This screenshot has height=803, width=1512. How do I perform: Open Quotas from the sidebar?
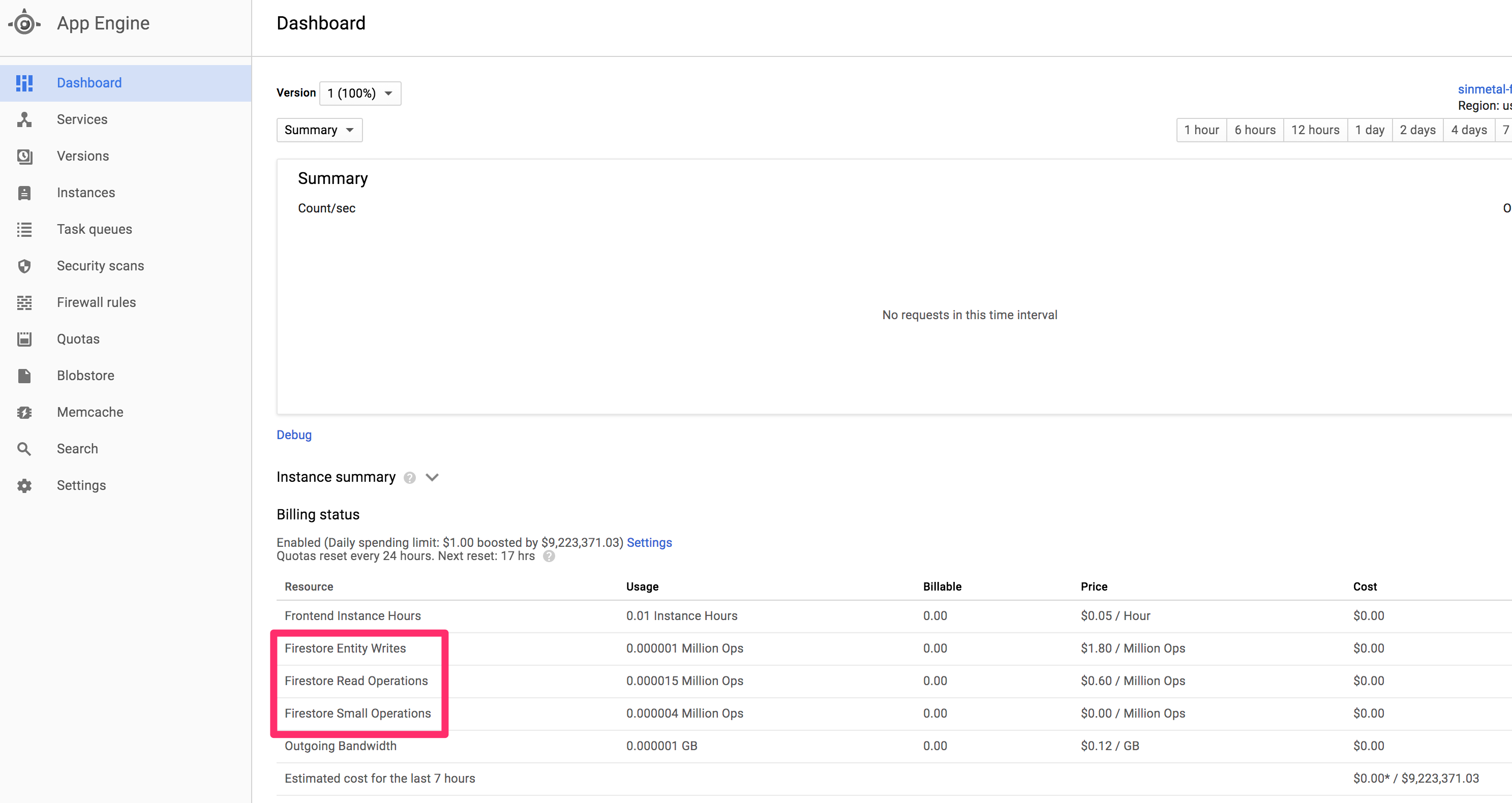[24, 338]
